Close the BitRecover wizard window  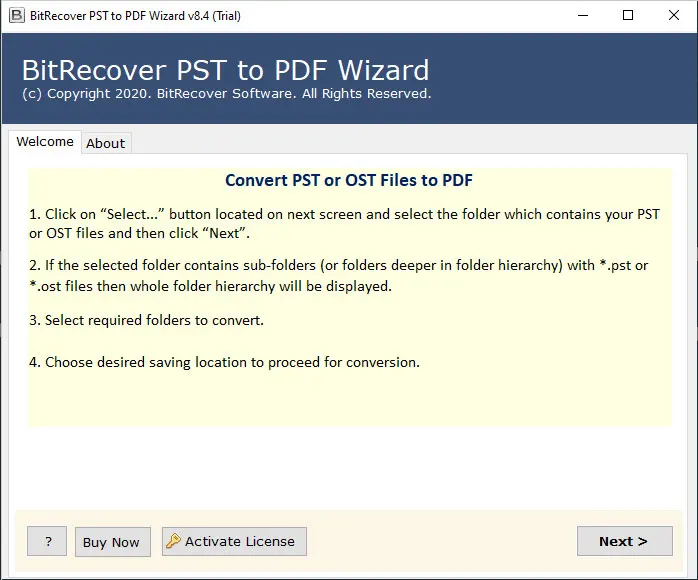[x=674, y=15]
